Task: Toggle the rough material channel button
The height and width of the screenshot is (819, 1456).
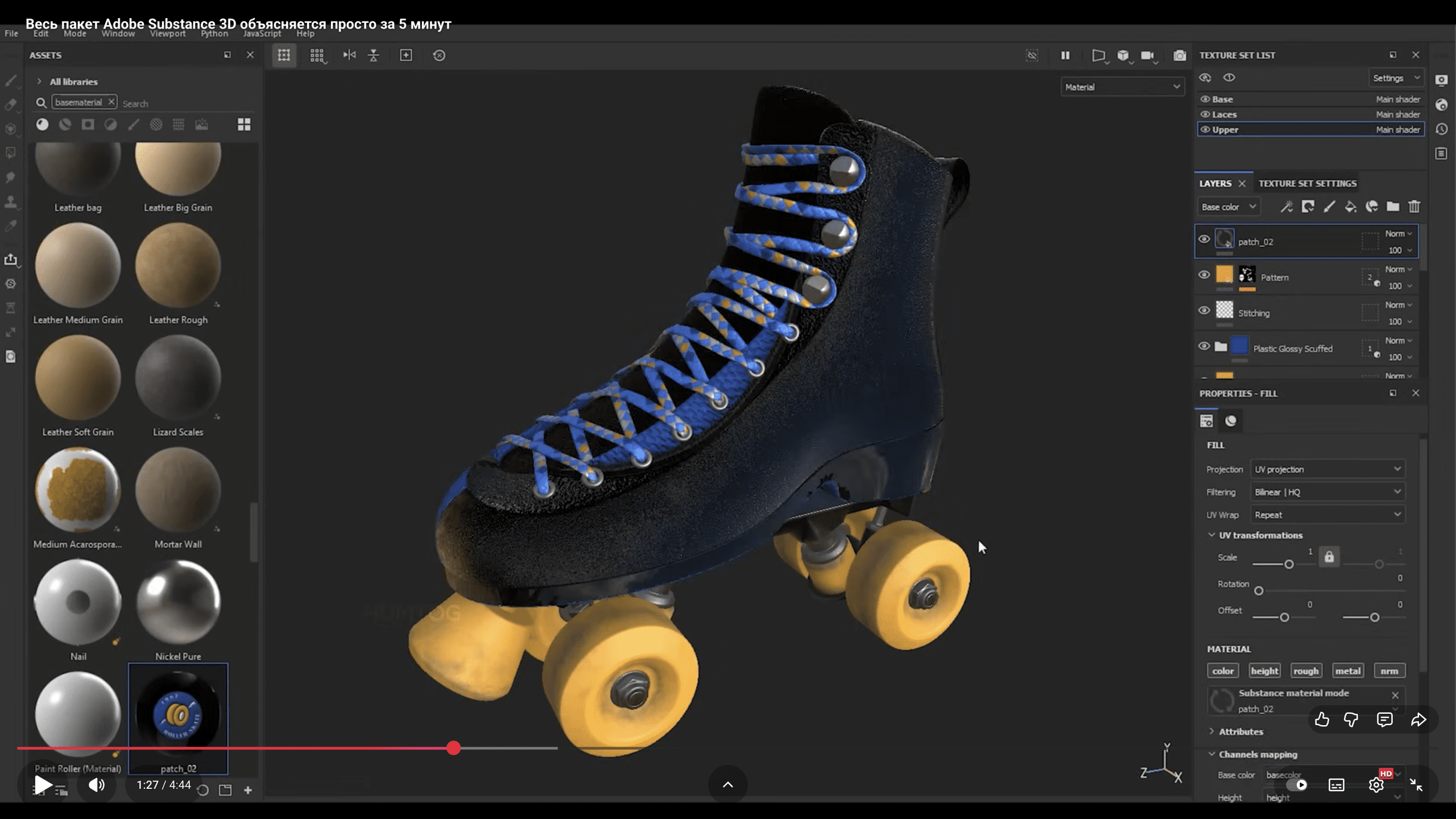Action: (x=1306, y=671)
